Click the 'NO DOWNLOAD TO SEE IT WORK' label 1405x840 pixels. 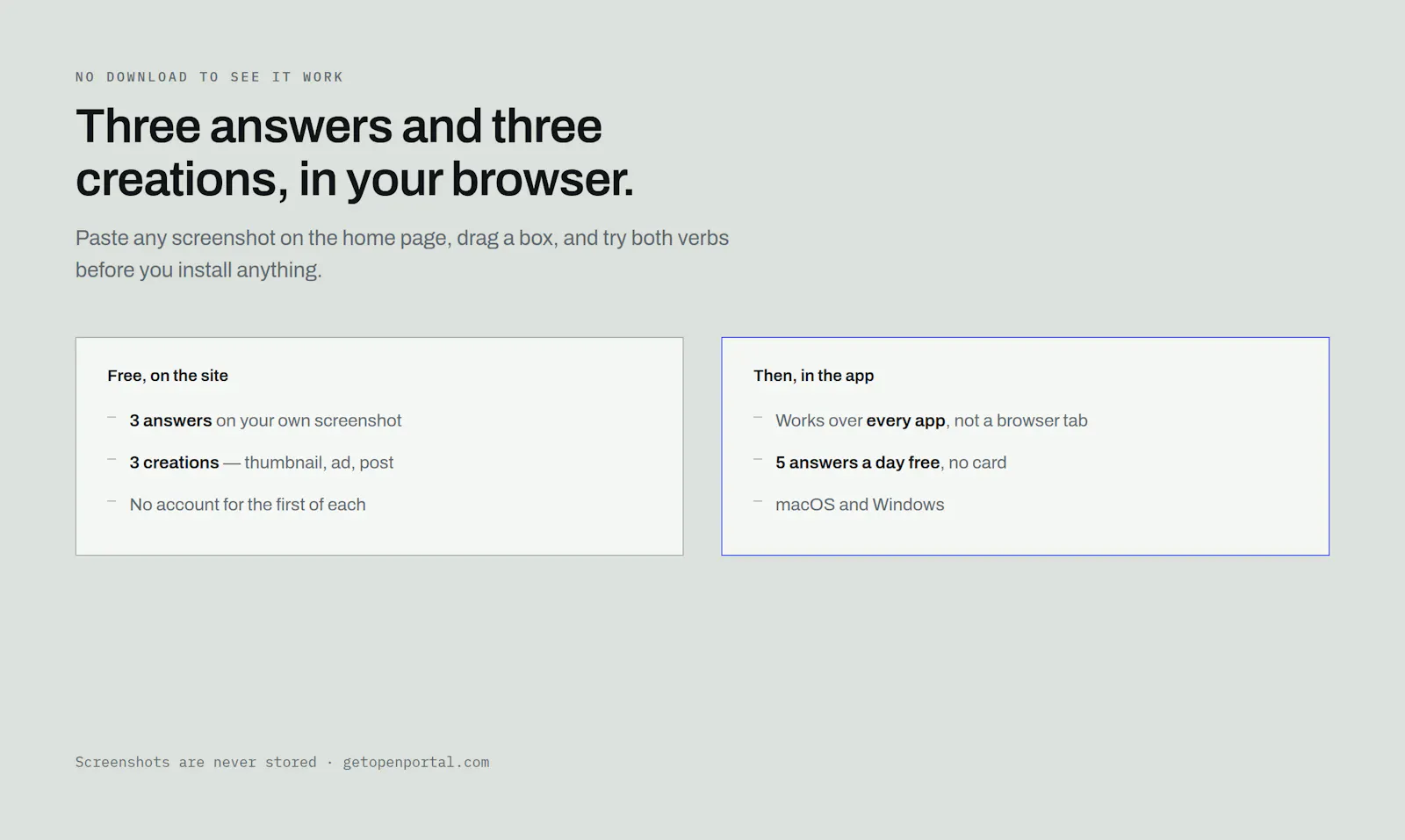209,77
